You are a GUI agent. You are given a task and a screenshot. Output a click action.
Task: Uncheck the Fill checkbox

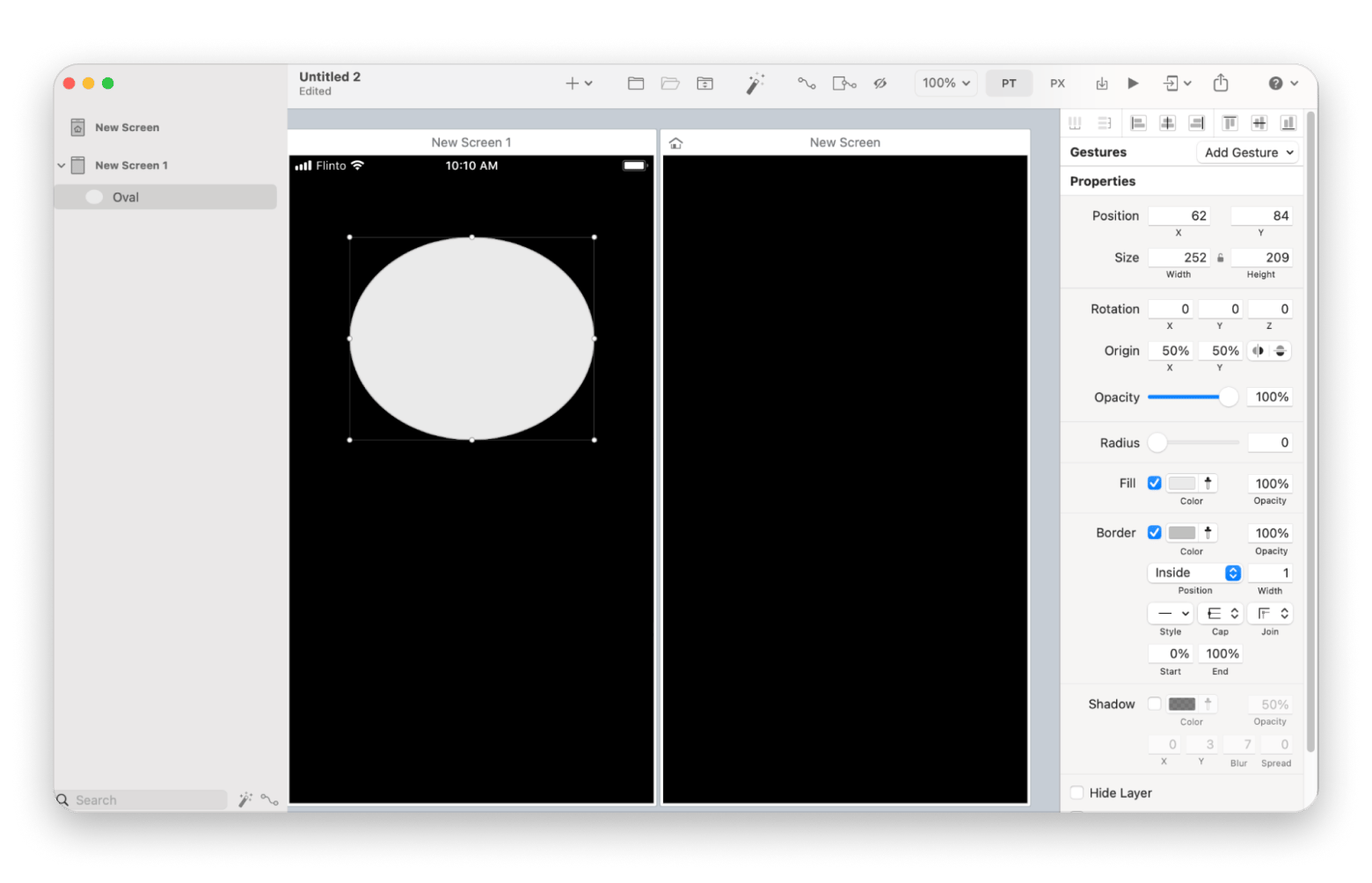(1154, 483)
